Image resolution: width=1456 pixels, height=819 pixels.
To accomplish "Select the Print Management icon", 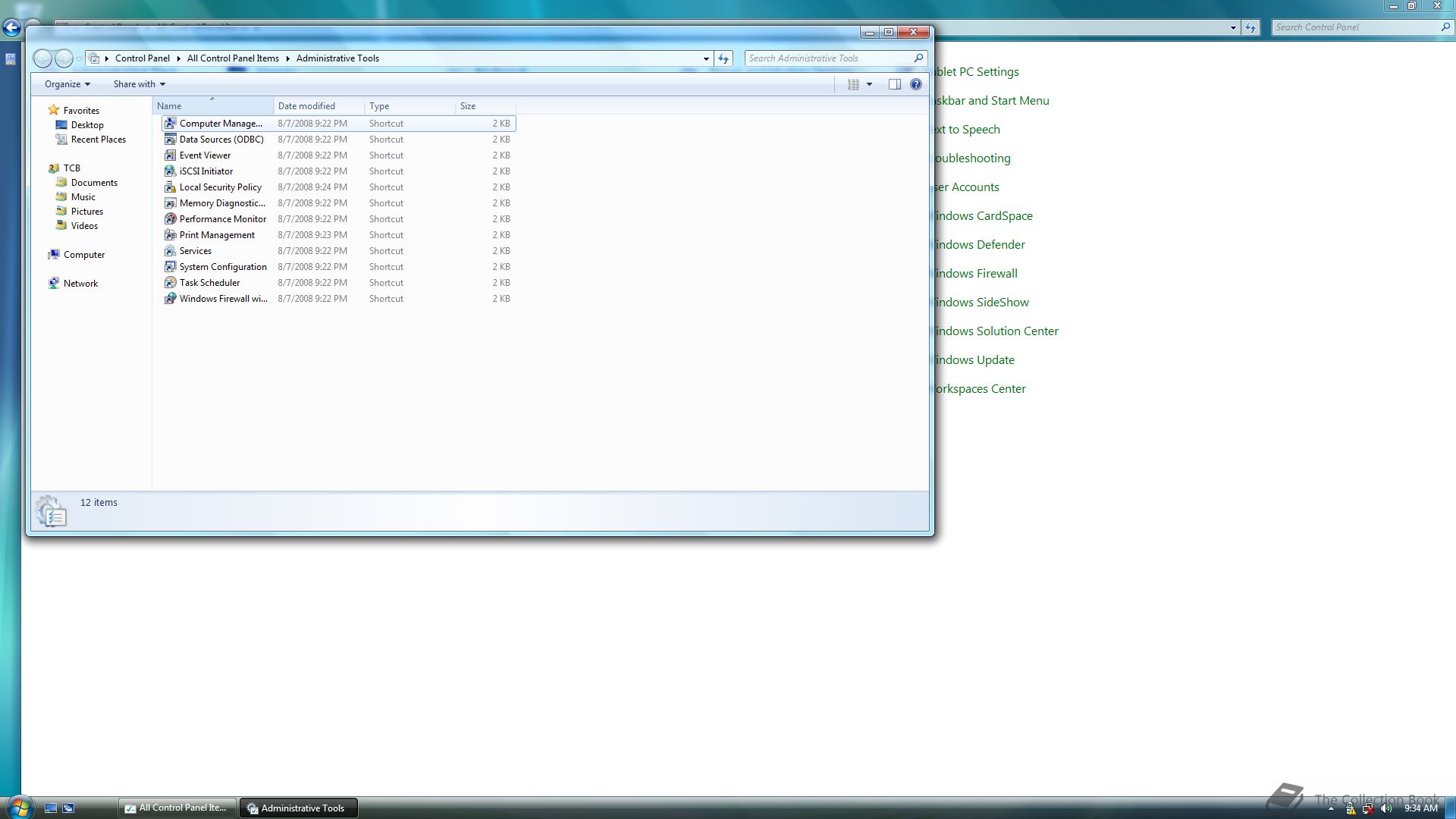I will coord(171,235).
